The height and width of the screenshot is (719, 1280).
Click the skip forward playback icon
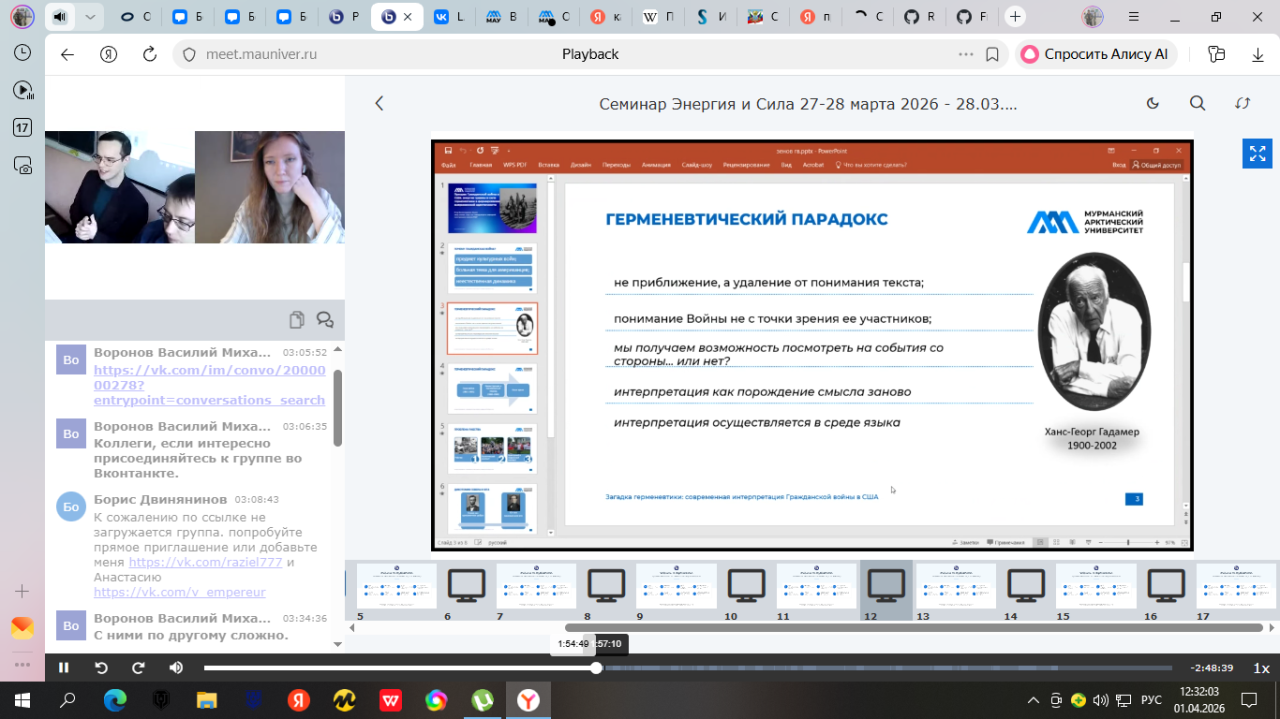click(139, 668)
